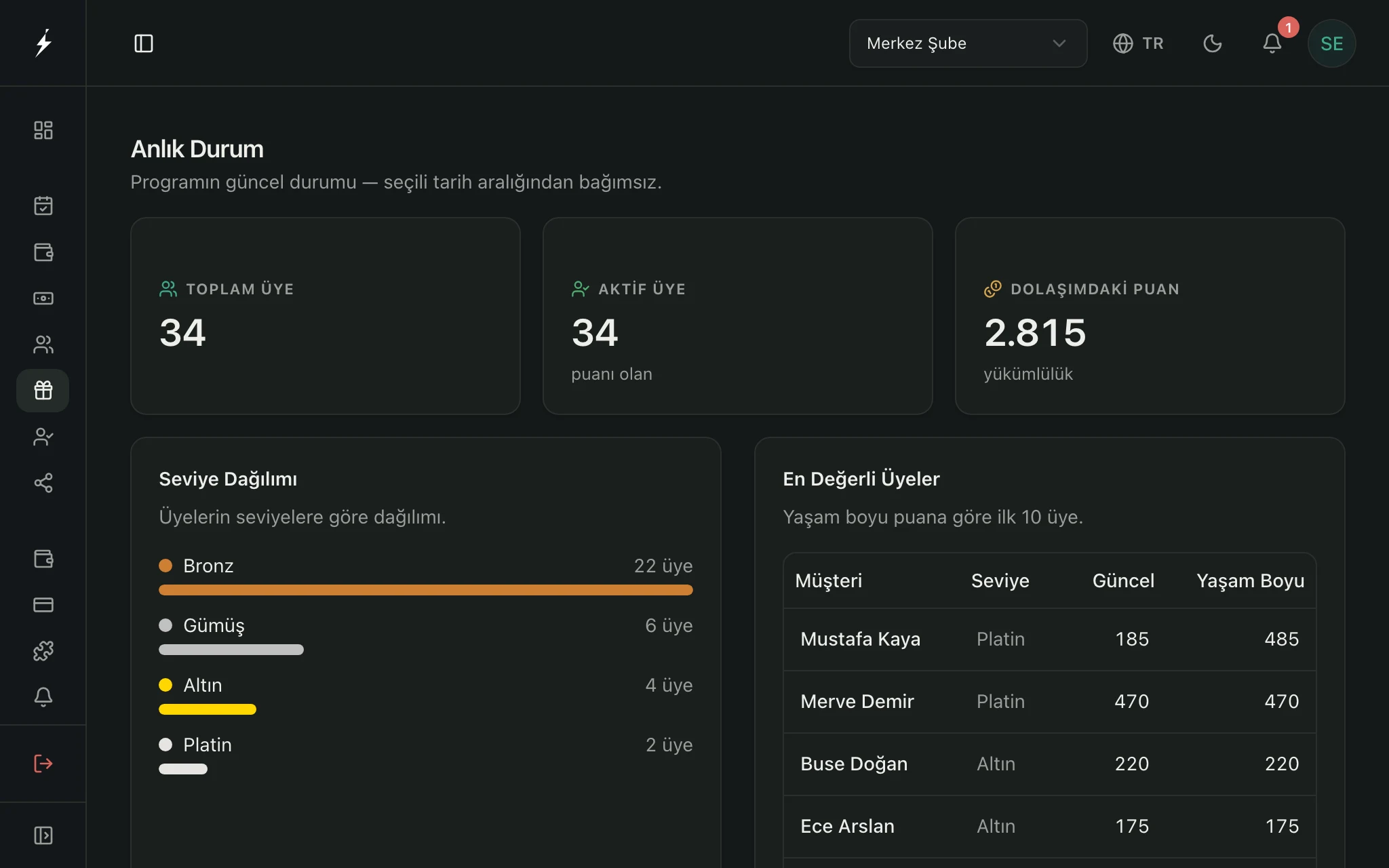Click the En Değerli Üyeler heading

[x=861, y=479]
